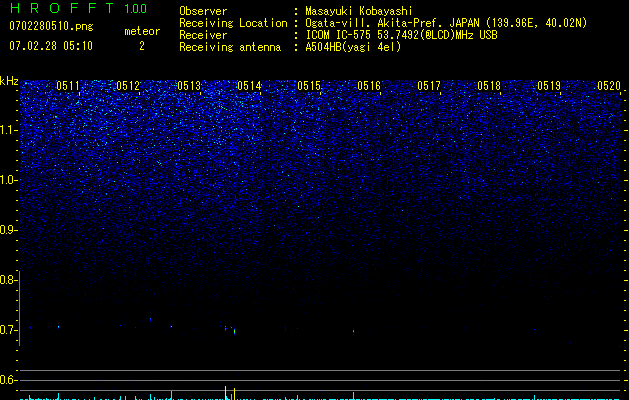Click the 0513 time marker

pyautogui.click(x=189, y=86)
